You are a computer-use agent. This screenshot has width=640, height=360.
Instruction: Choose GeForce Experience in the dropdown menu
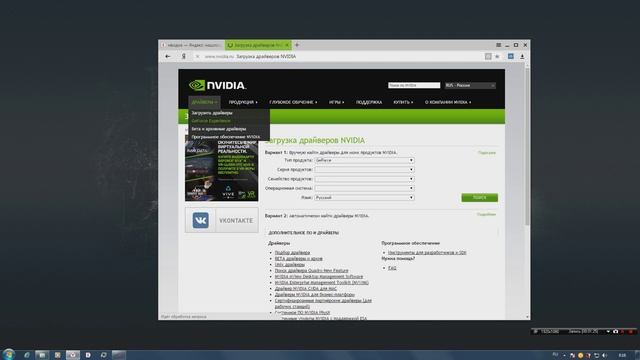point(211,121)
